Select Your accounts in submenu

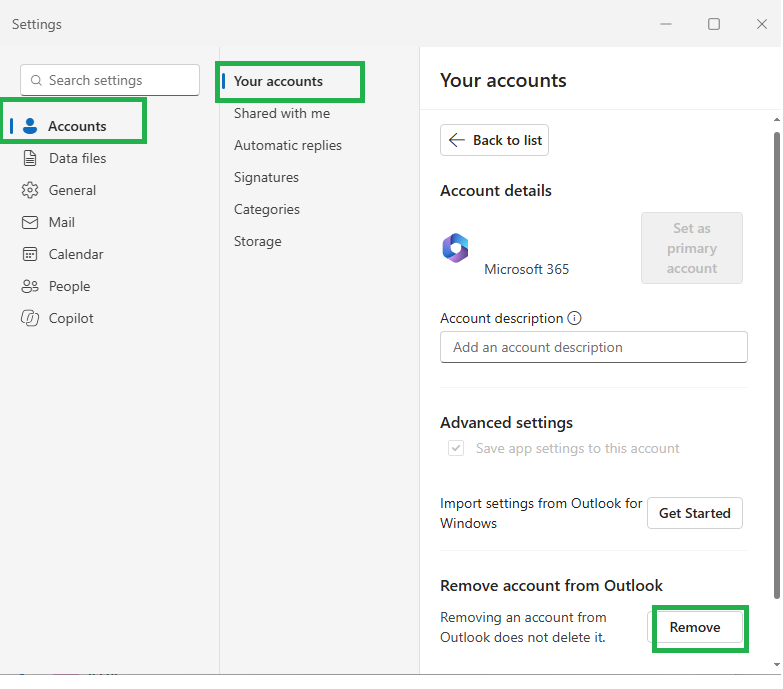pos(278,81)
